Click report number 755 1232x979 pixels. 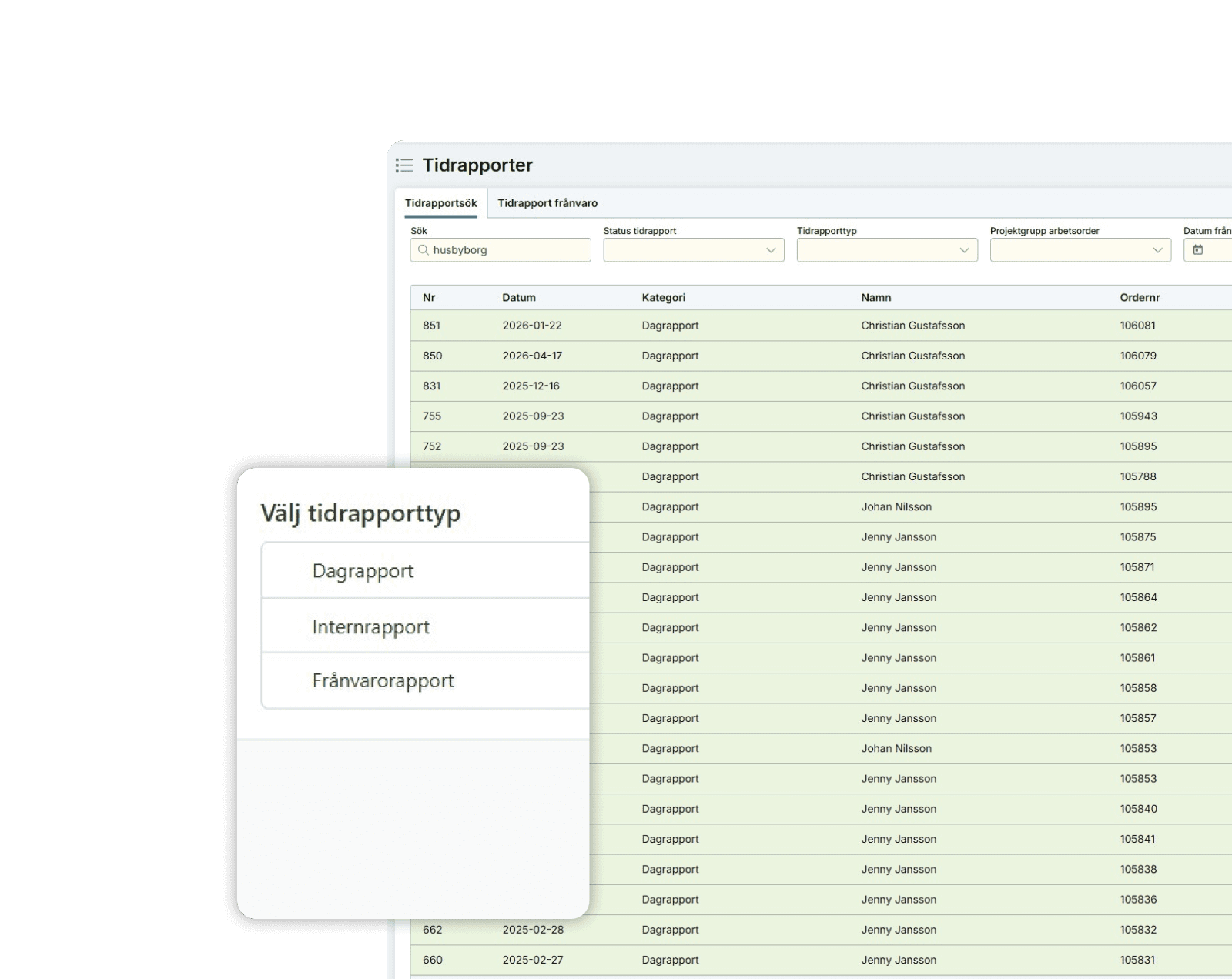[x=432, y=416]
